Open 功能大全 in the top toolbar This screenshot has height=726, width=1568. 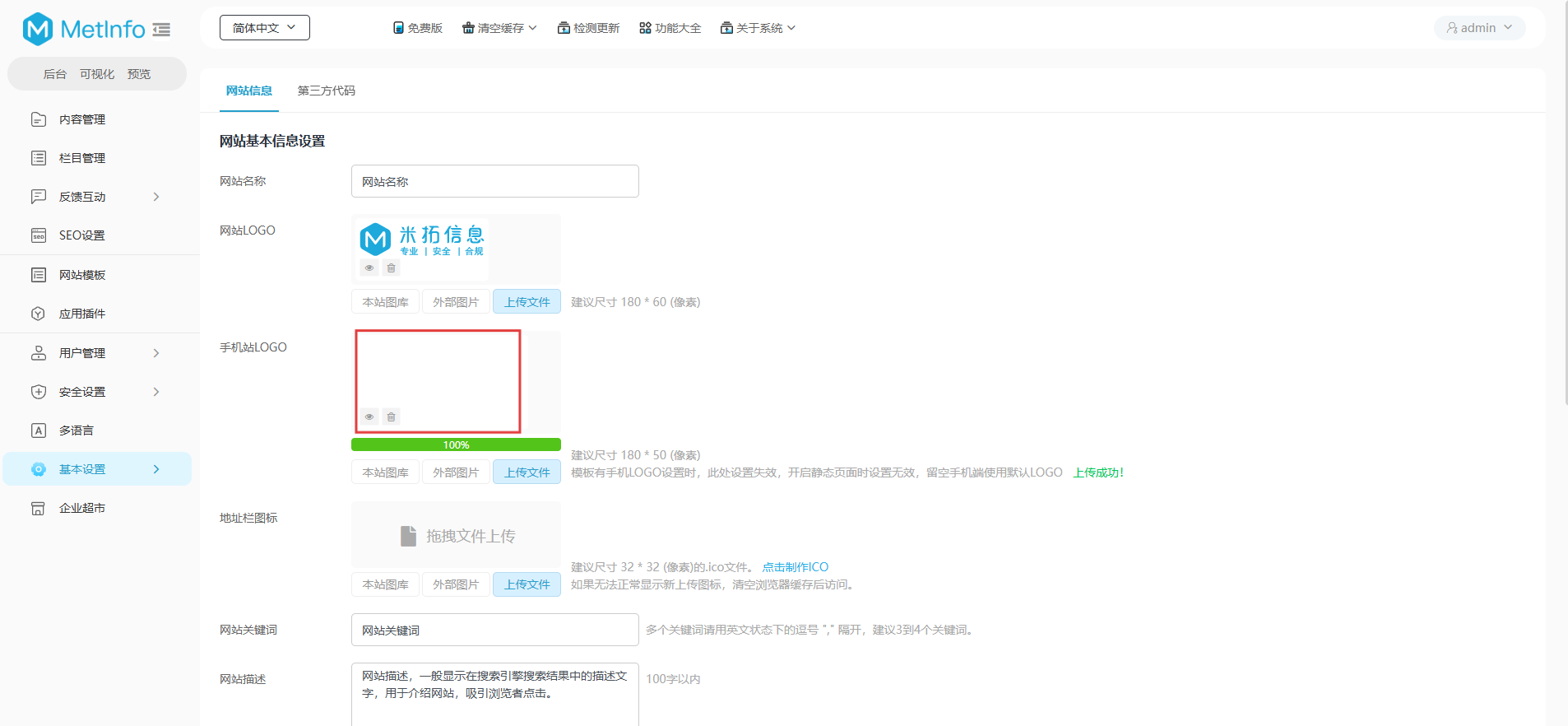coord(670,28)
